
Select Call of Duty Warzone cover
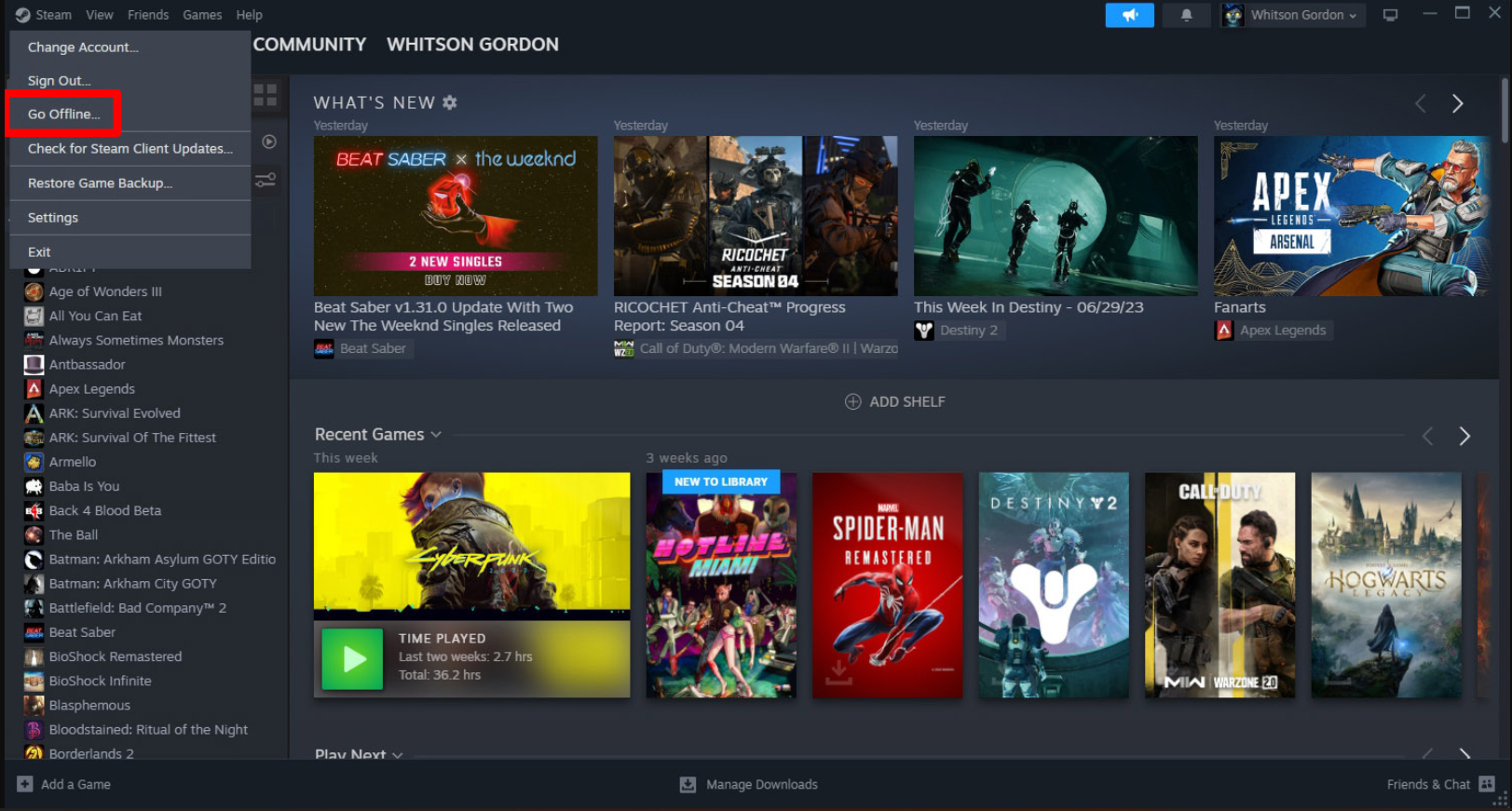[1219, 585]
